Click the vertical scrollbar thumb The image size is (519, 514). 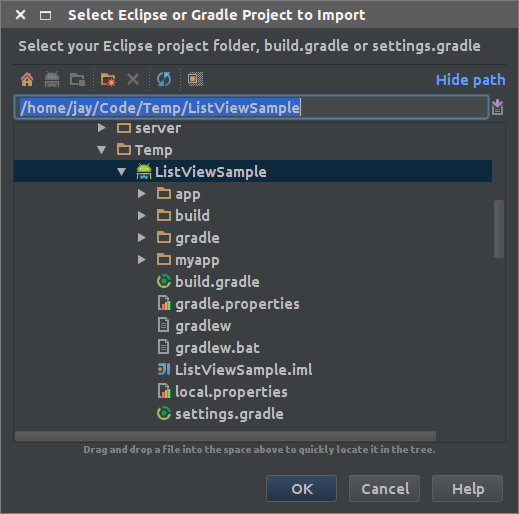tap(499, 229)
